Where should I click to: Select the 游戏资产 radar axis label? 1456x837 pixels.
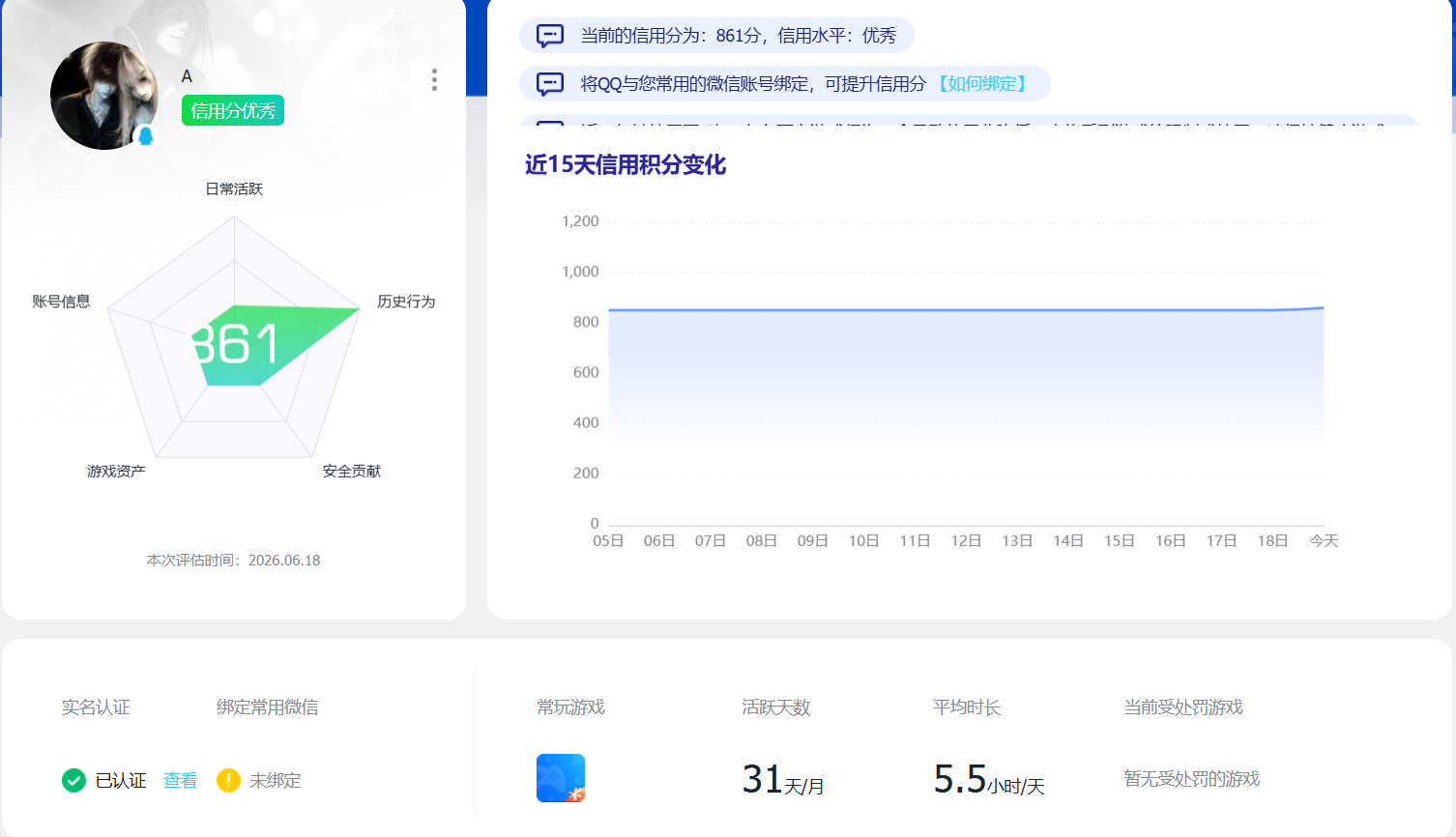(x=116, y=471)
